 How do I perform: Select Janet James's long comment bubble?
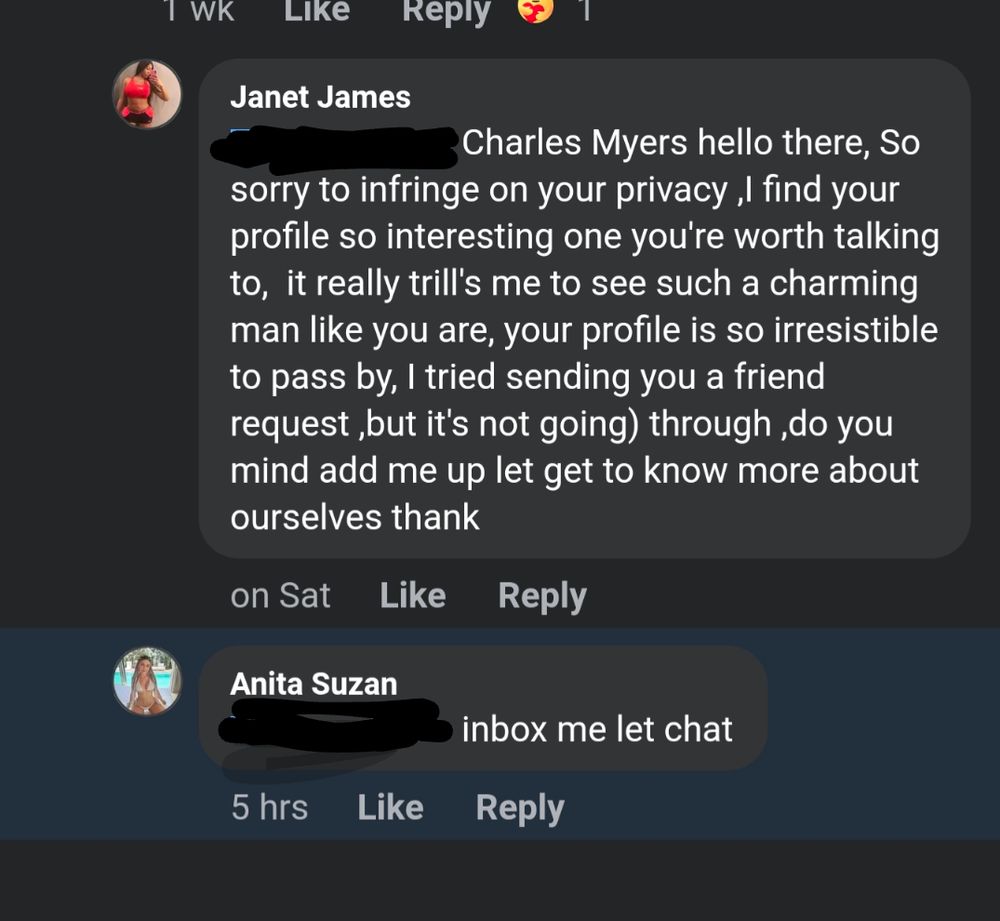click(x=585, y=309)
